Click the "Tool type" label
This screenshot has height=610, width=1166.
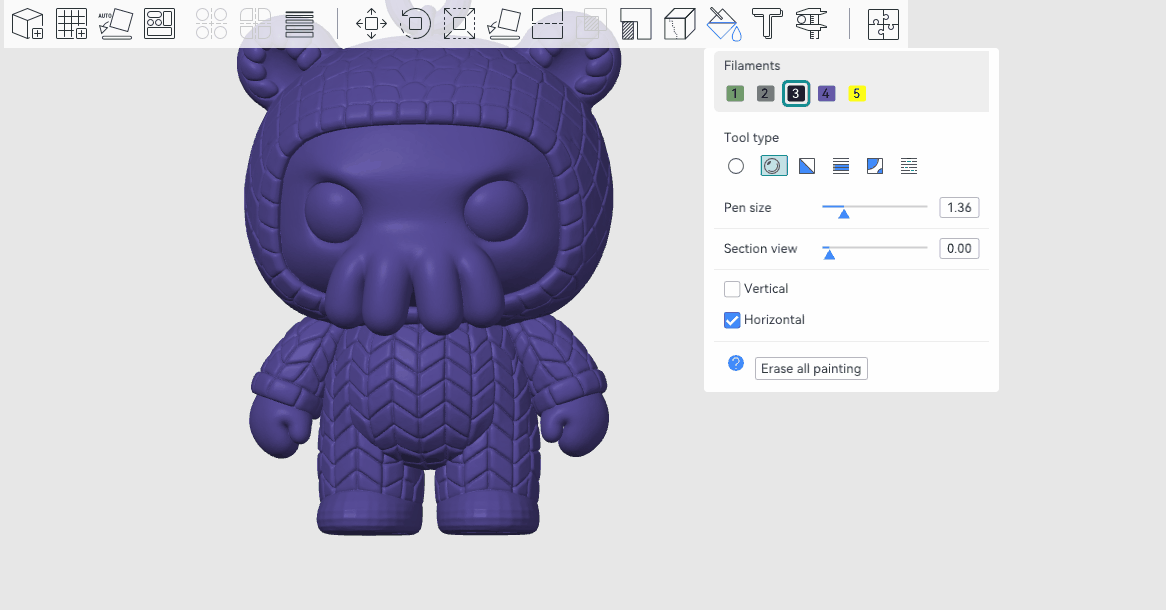pyautogui.click(x=751, y=138)
